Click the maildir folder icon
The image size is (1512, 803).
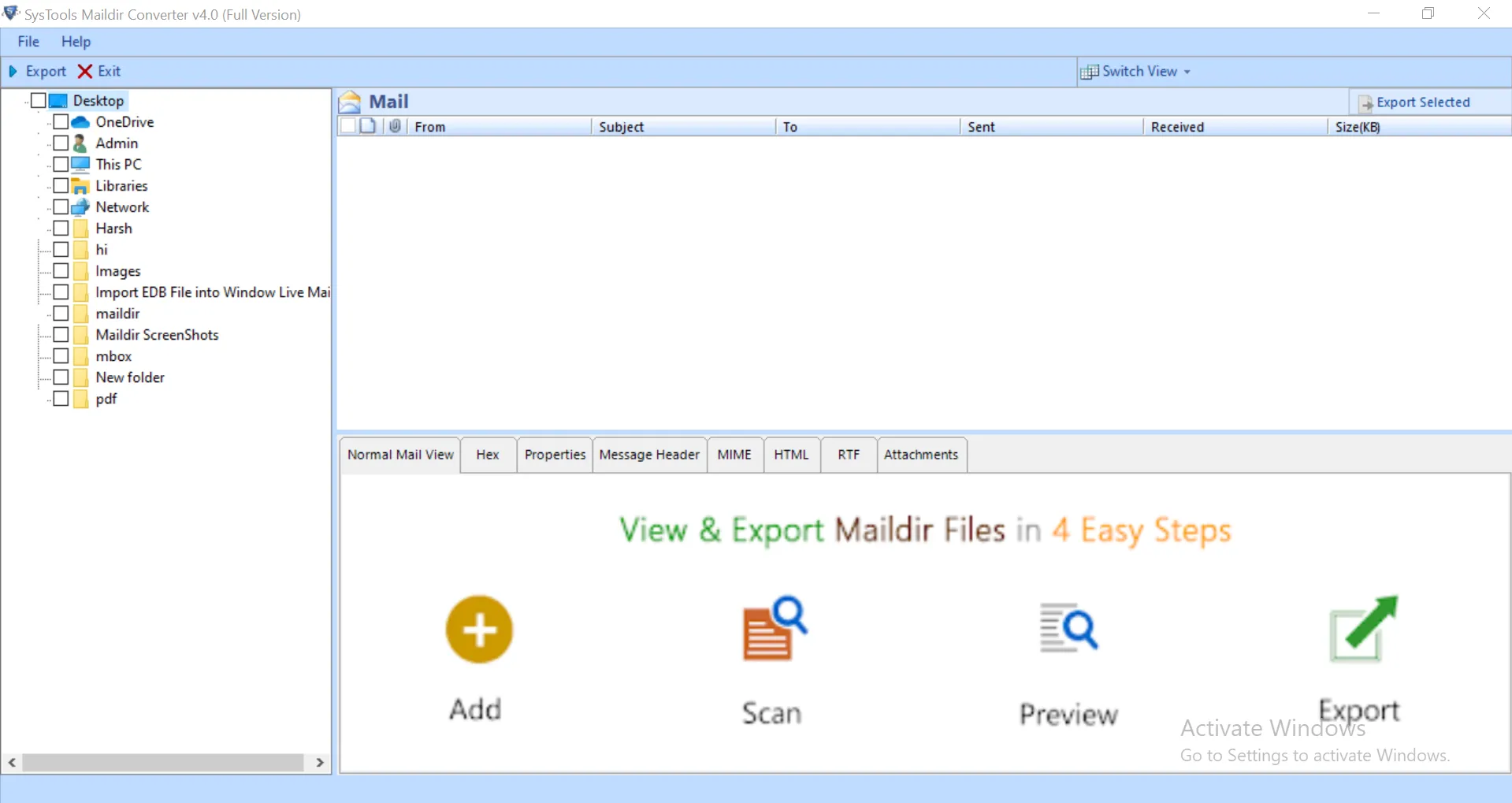click(80, 314)
